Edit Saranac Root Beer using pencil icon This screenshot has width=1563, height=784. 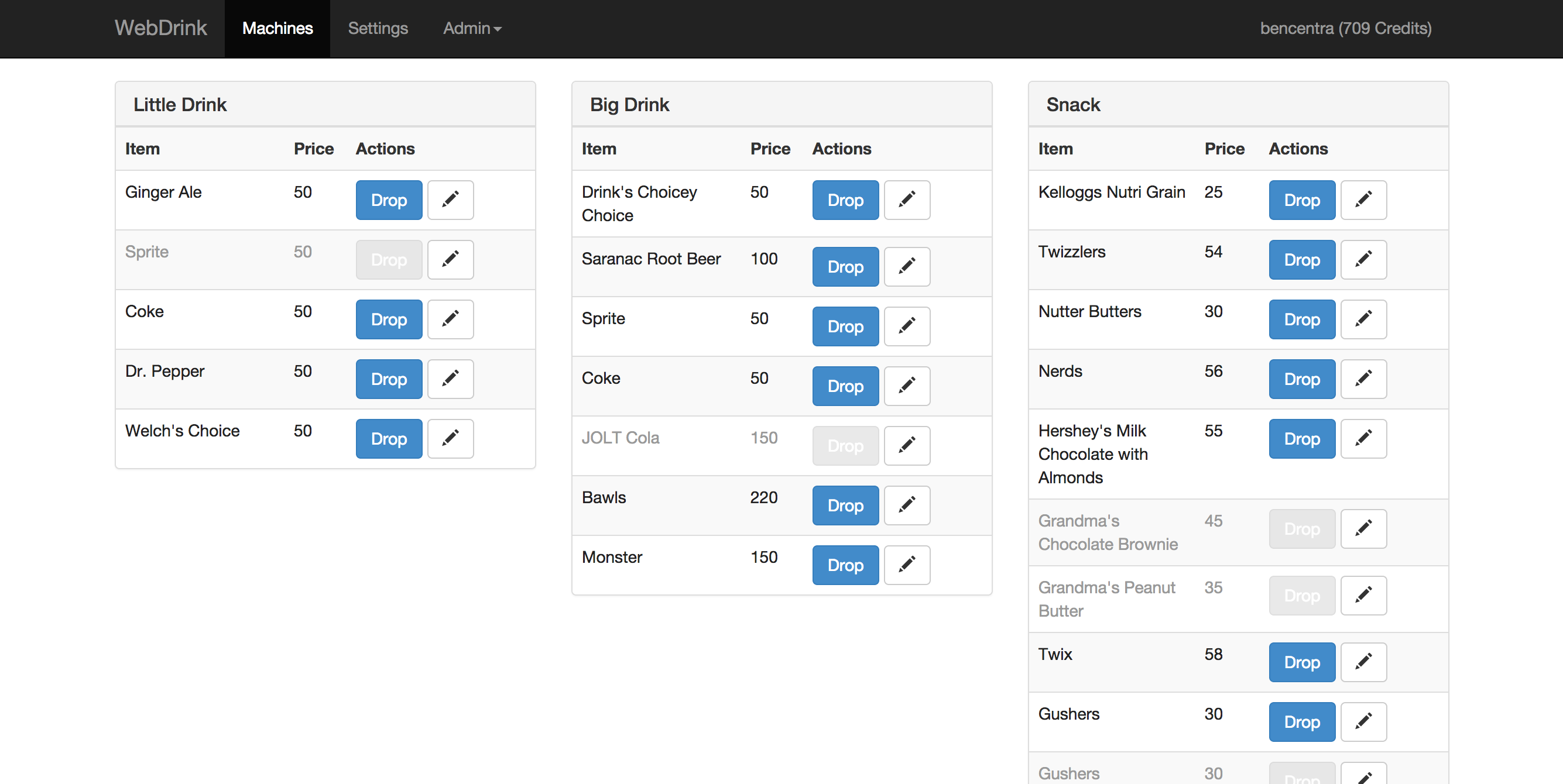(x=907, y=267)
